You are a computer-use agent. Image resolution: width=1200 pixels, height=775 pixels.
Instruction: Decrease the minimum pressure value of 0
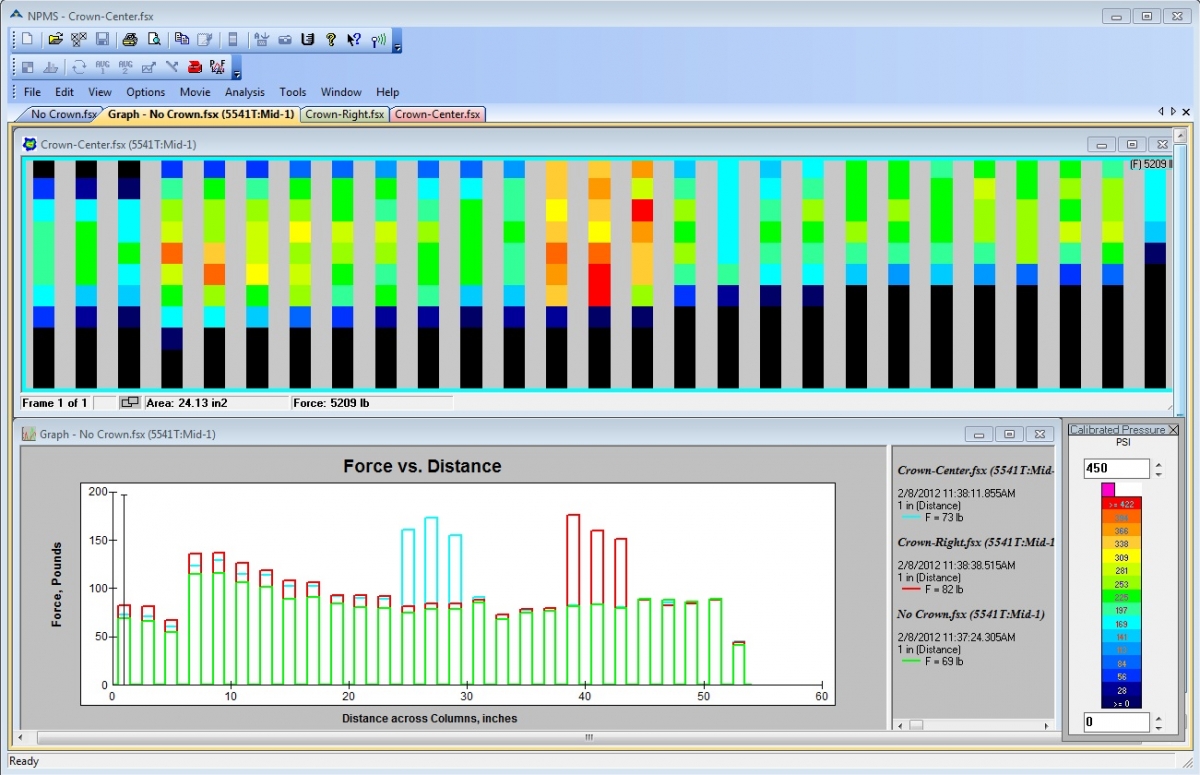point(1159,727)
